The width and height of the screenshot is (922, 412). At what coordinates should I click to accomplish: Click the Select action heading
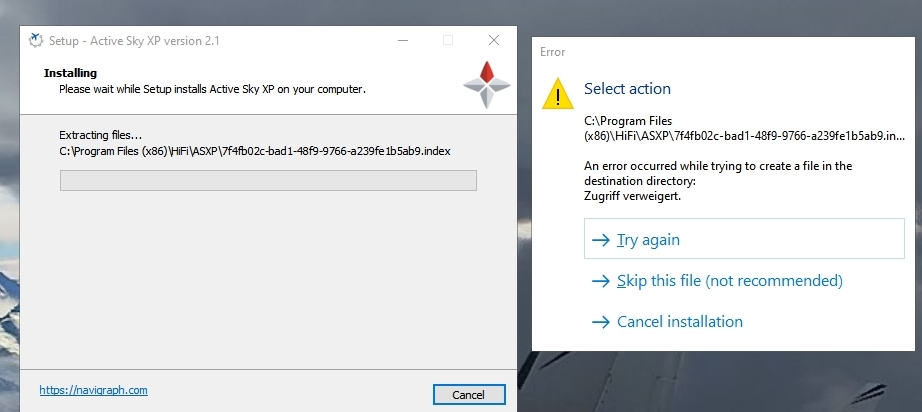click(627, 89)
